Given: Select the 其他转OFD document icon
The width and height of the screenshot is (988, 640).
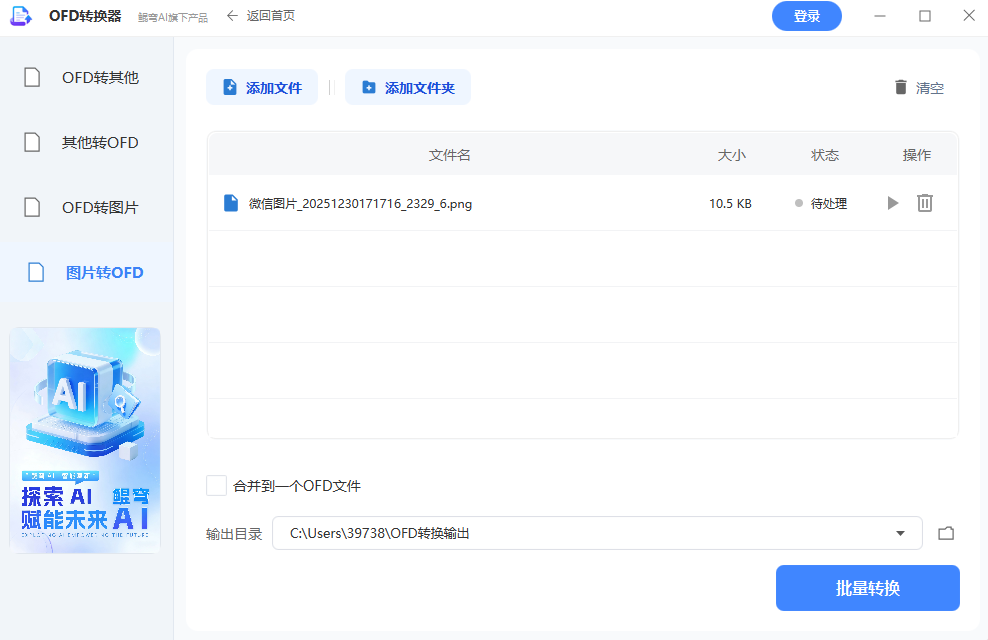Looking at the screenshot, I should (x=30, y=142).
